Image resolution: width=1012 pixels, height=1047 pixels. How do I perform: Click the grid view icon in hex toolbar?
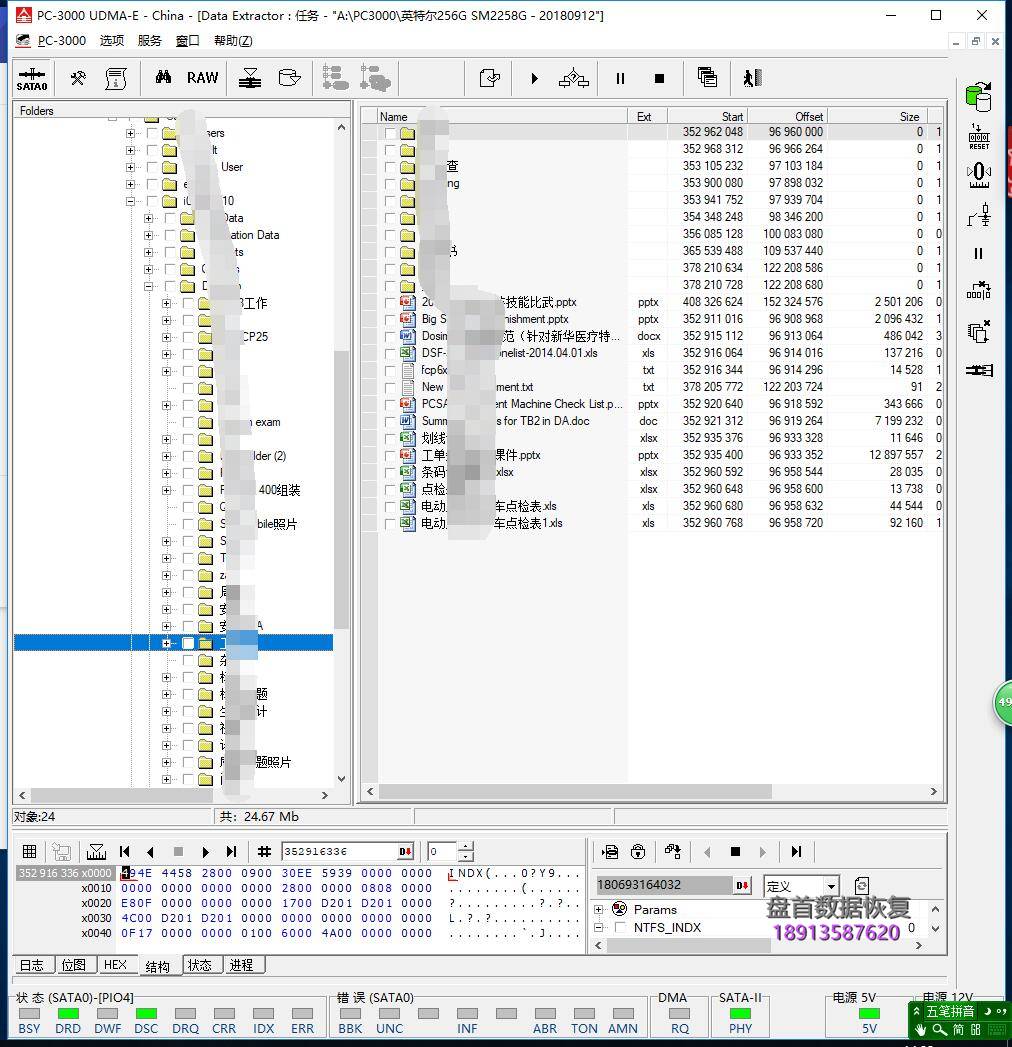coord(30,851)
